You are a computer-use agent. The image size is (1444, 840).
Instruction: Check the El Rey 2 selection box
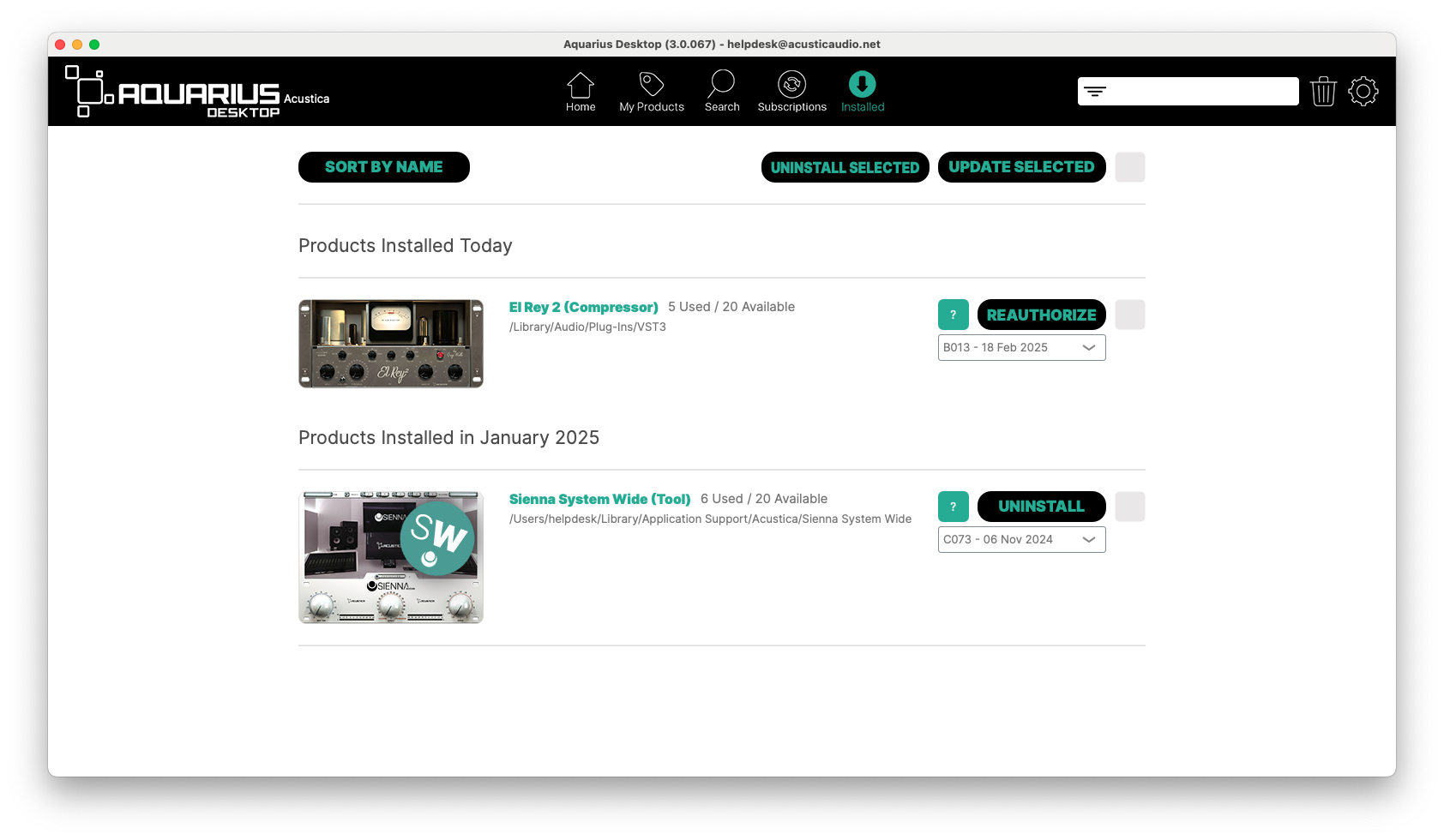[1129, 315]
